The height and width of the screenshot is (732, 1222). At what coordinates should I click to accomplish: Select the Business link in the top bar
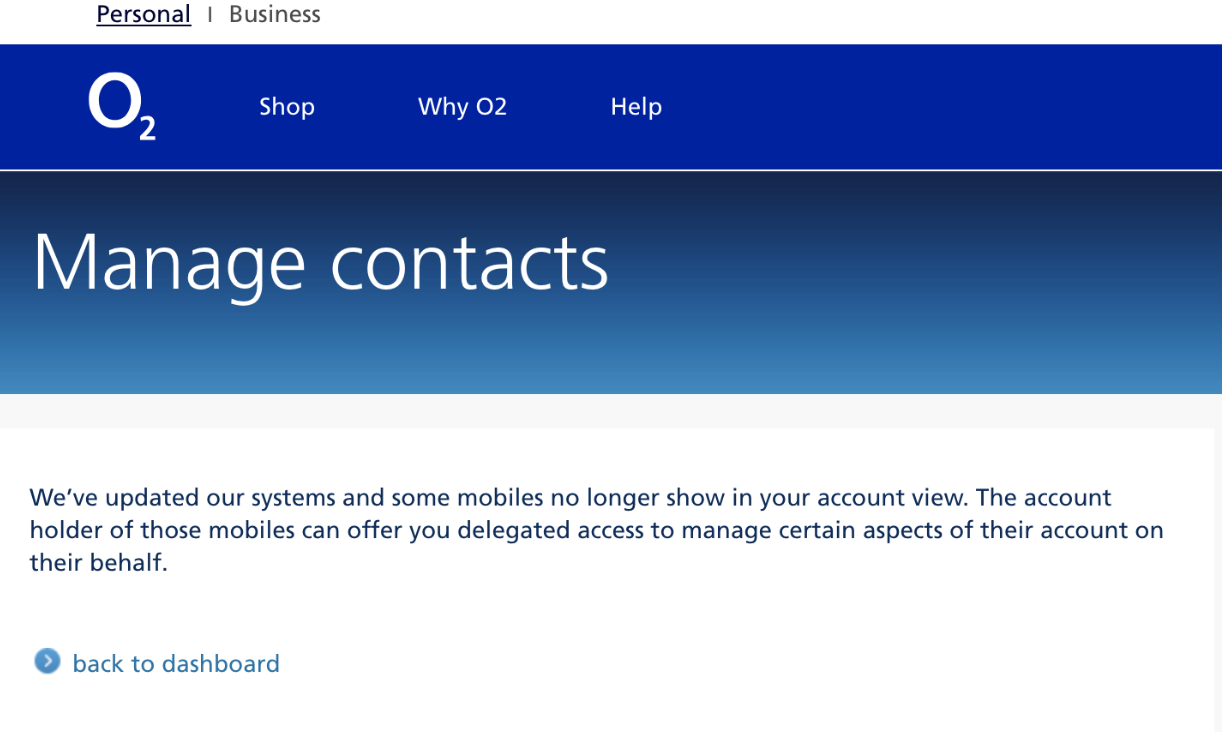click(x=274, y=14)
